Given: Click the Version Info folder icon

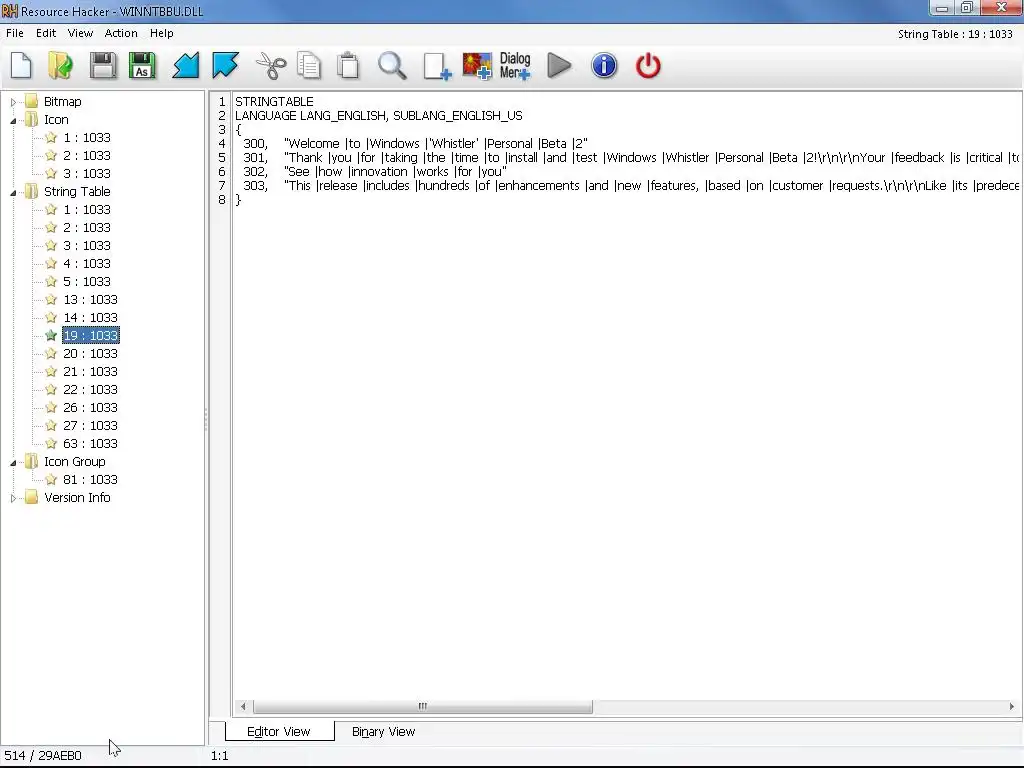Looking at the screenshot, I should point(31,498).
